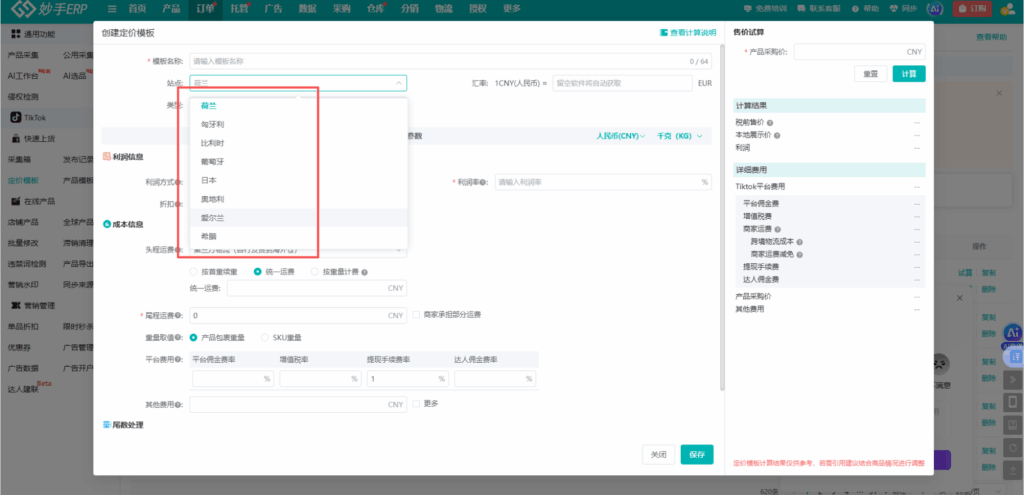Open 查看帮助 link behind dialog
The height and width of the screenshot is (495, 1024).
(x=991, y=37)
